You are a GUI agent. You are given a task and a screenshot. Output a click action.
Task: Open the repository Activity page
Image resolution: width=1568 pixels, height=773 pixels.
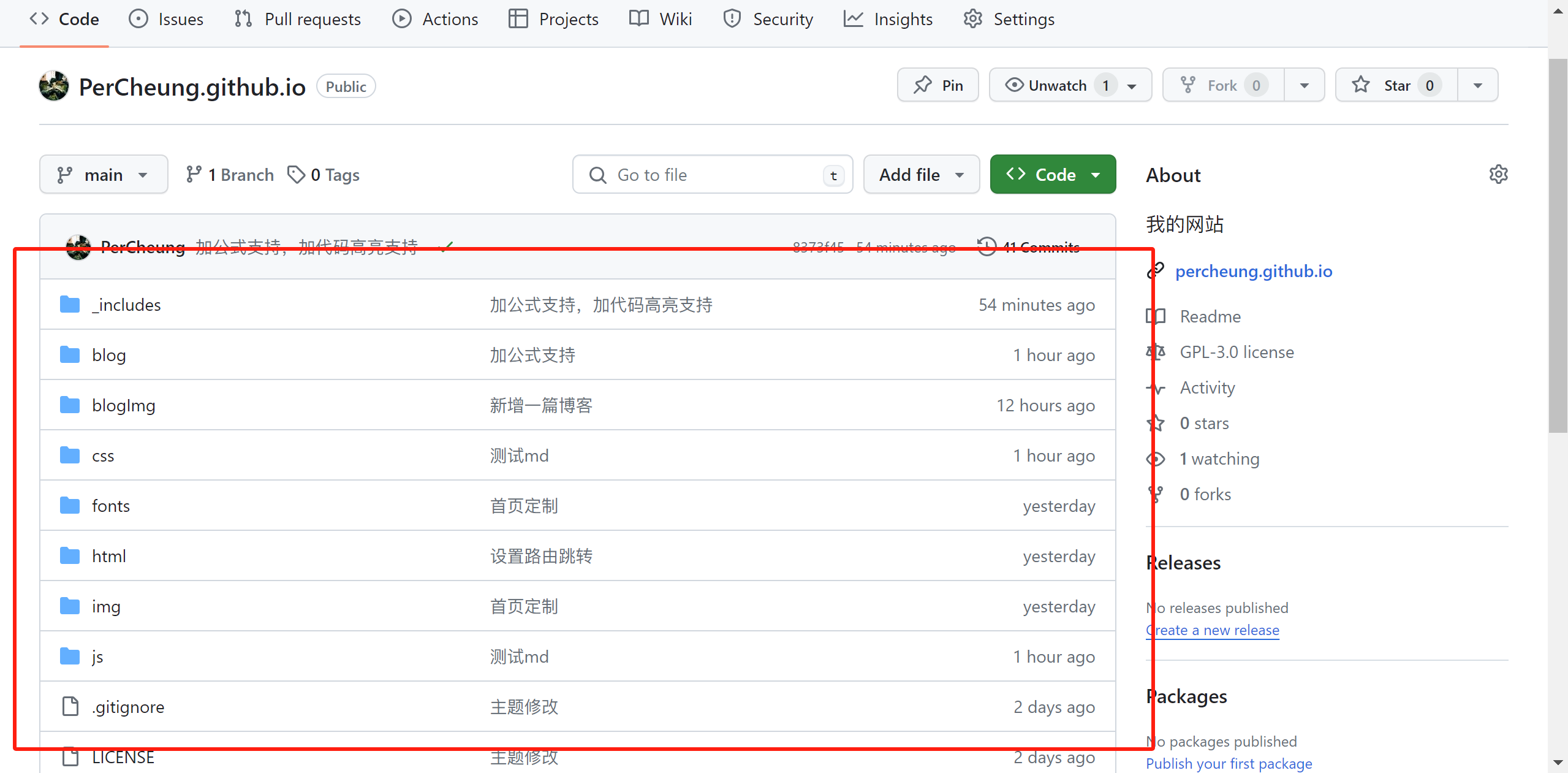pyautogui.click(x=1207, y=387)
